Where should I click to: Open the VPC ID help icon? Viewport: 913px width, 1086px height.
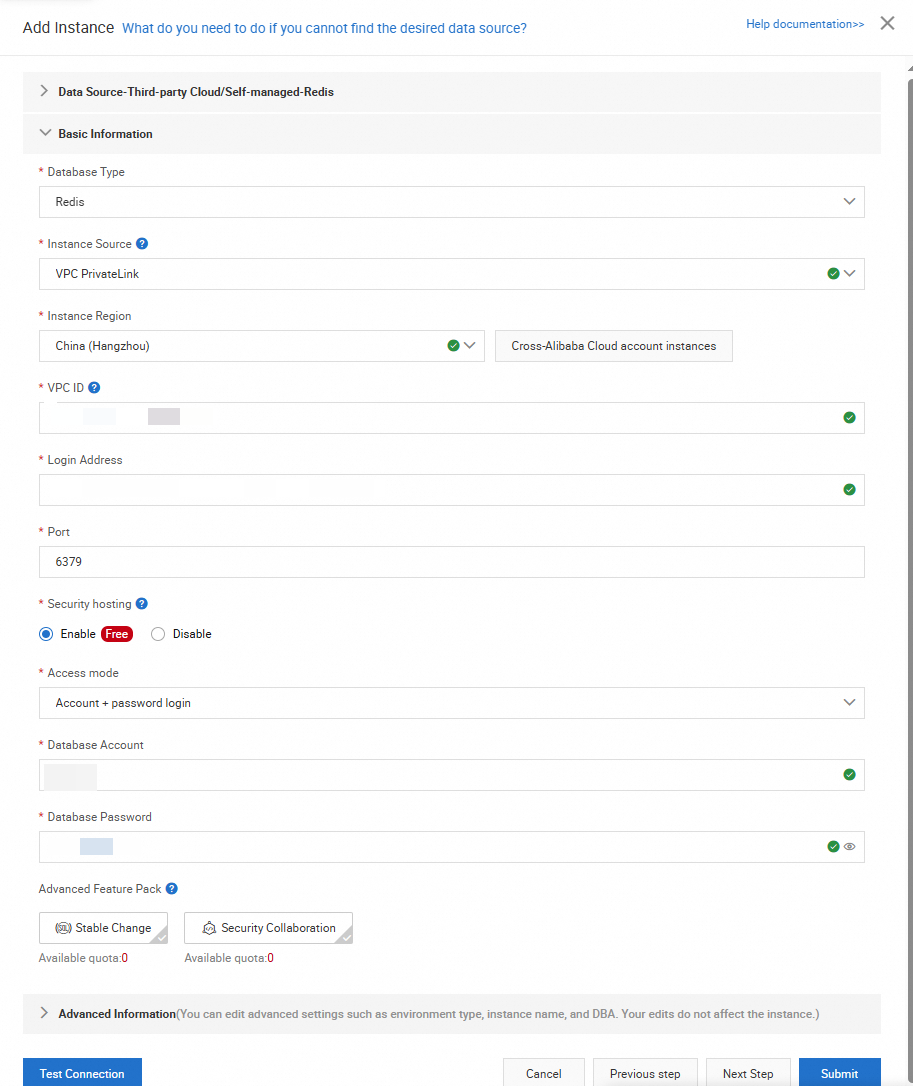click(94, 388)
